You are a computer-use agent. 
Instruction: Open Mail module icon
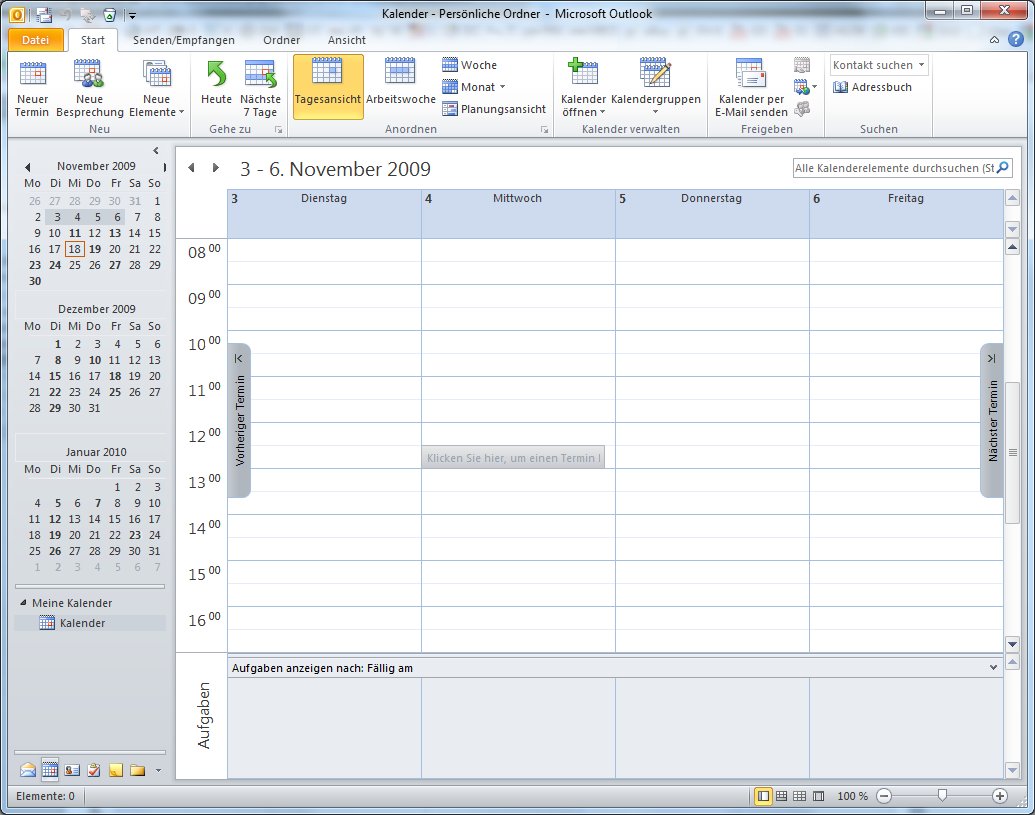pyautogui.click(x=28, y=770)
